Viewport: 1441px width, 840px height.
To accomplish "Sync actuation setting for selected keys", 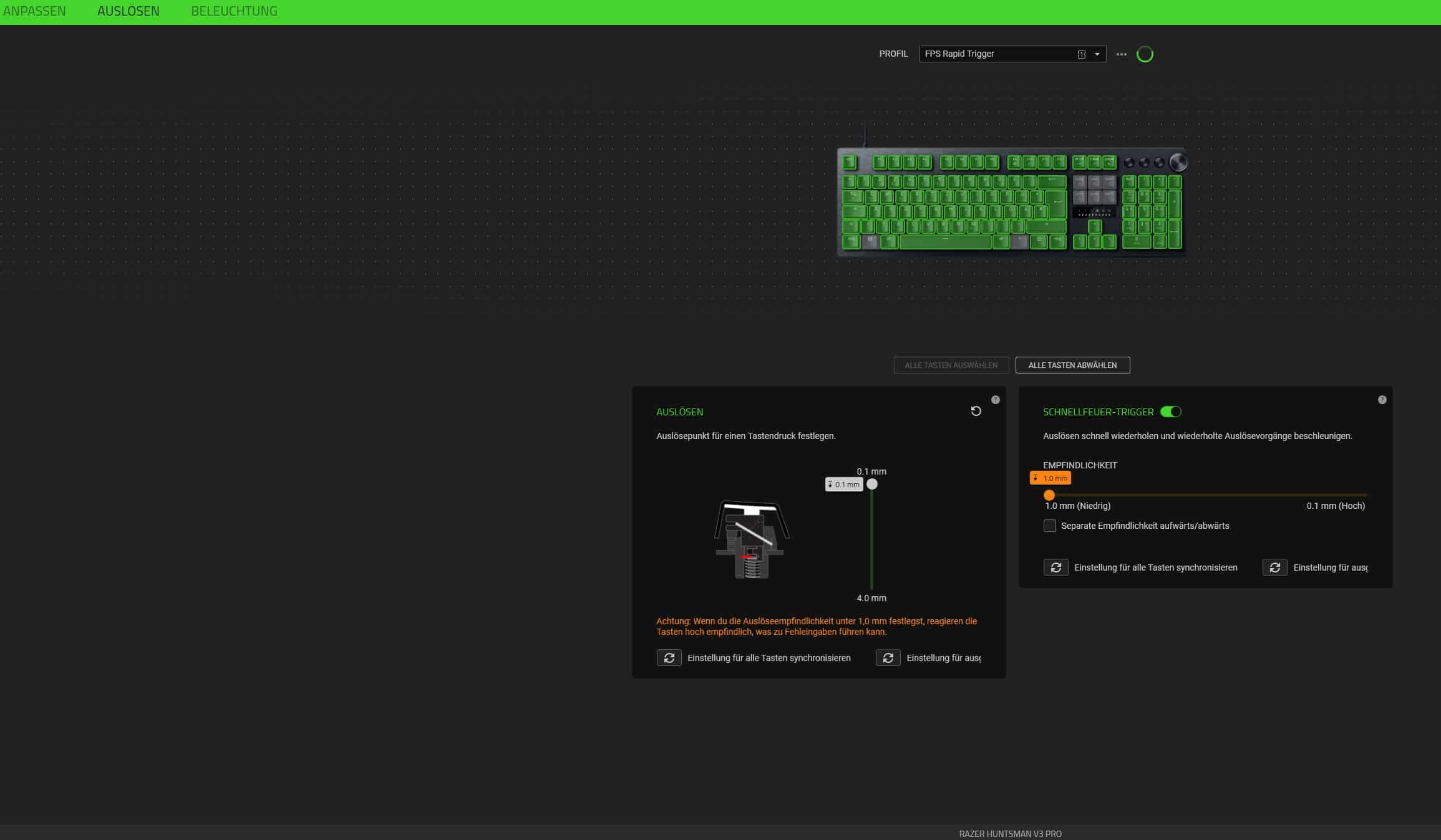I will pyautogui.click(x=888, y=658).
